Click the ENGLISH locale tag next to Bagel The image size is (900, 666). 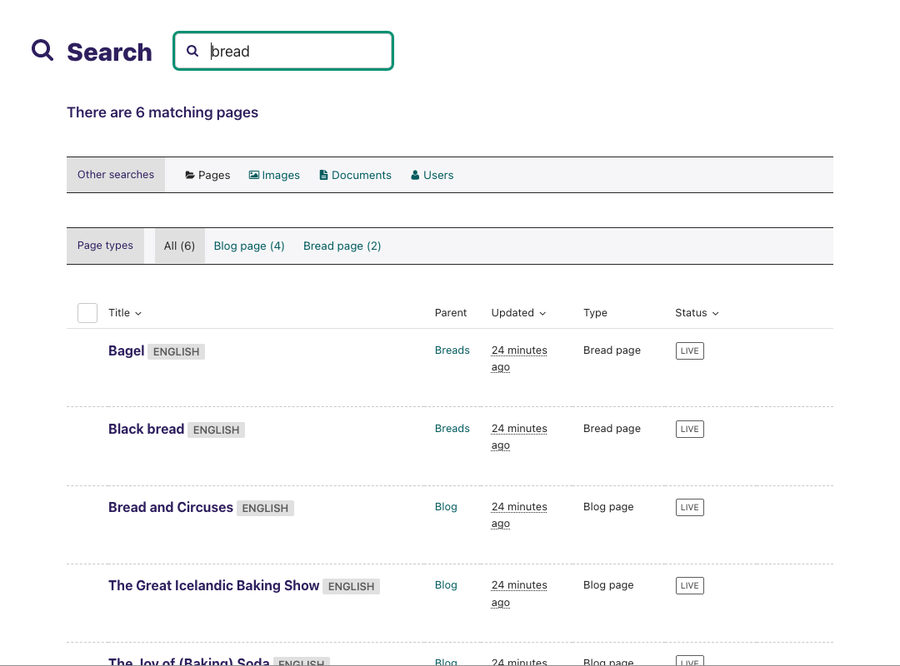[176, 352]
